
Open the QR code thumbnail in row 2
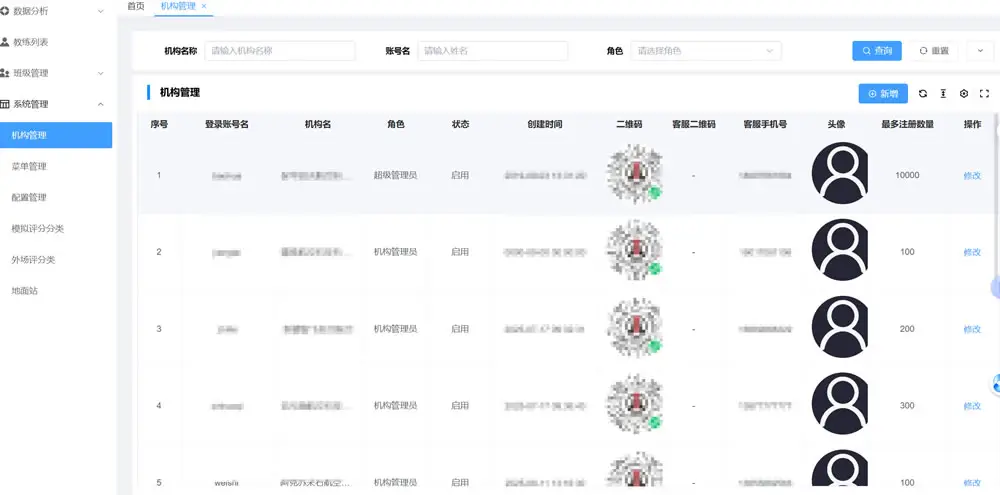point(634,250)
